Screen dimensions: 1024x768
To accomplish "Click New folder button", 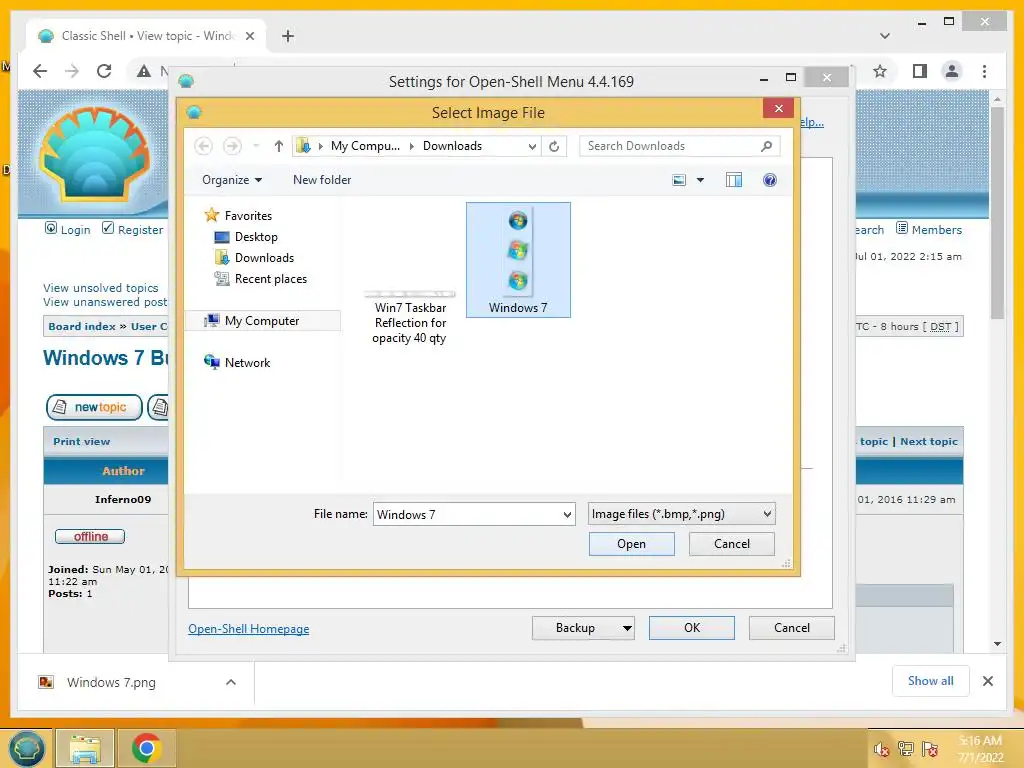I will point(322,180).
